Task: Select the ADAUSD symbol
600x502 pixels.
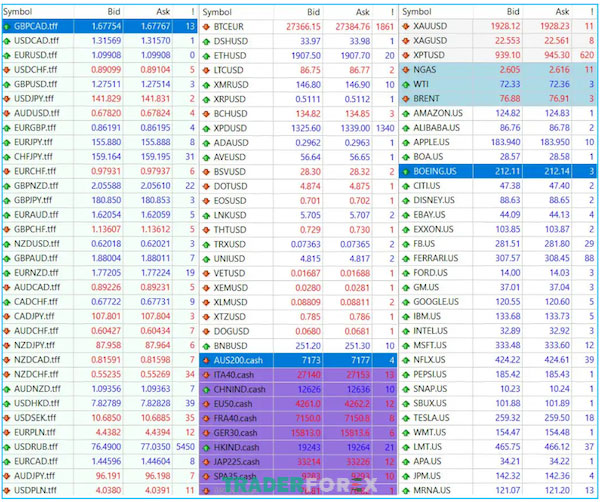Action: pos(230,143)
